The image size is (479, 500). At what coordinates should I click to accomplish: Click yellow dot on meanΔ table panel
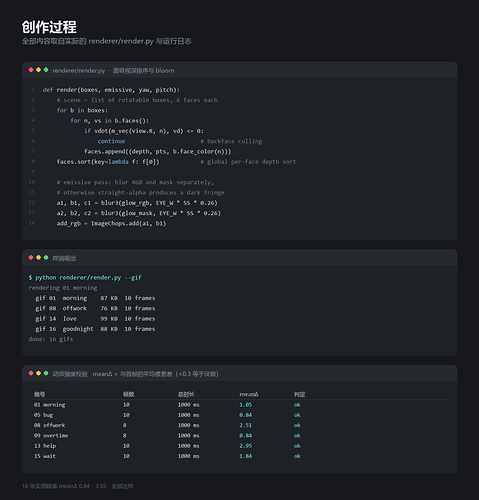pyautogui.click(x=38, y=373)
